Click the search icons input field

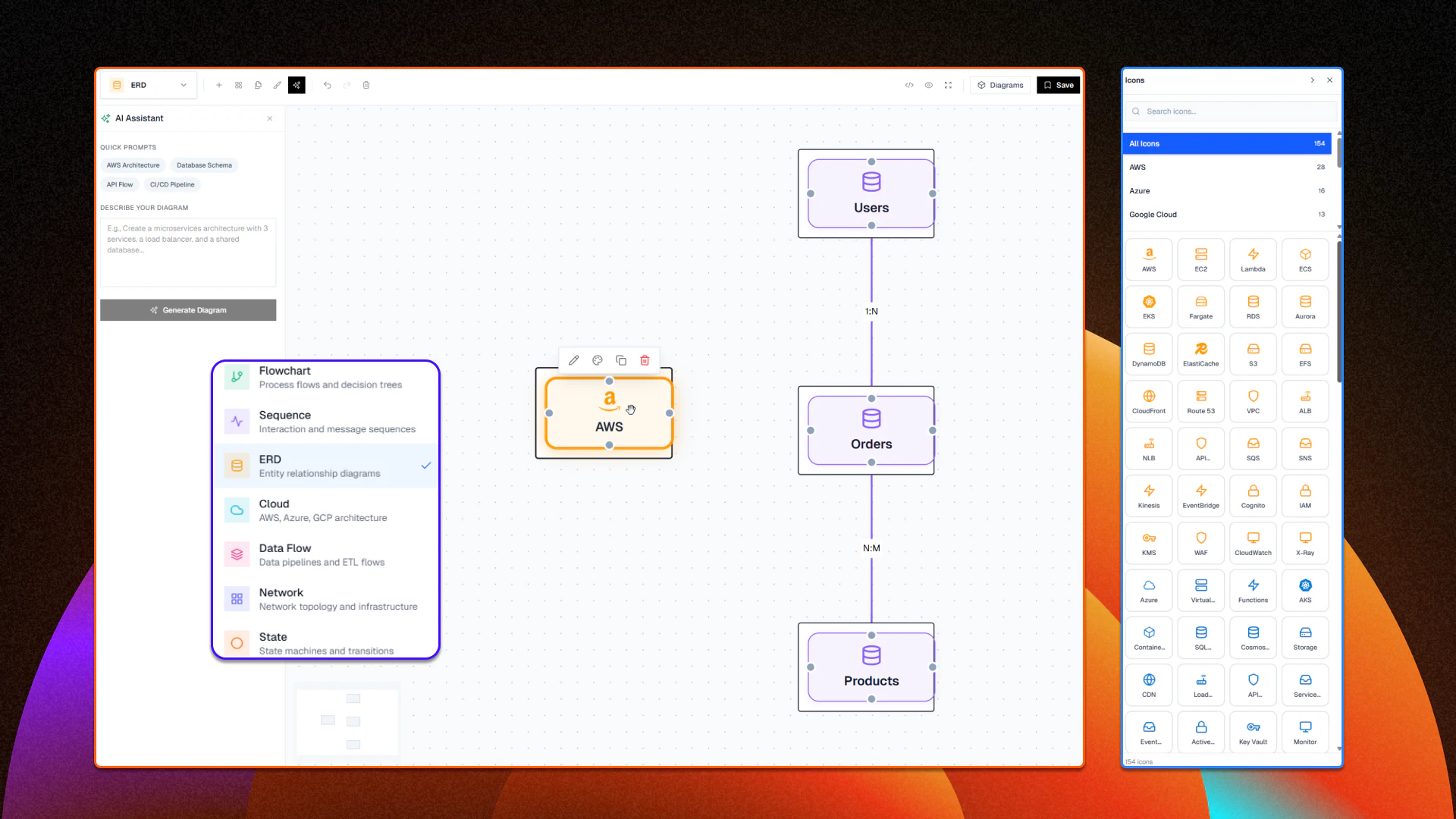coord(1230,111)
